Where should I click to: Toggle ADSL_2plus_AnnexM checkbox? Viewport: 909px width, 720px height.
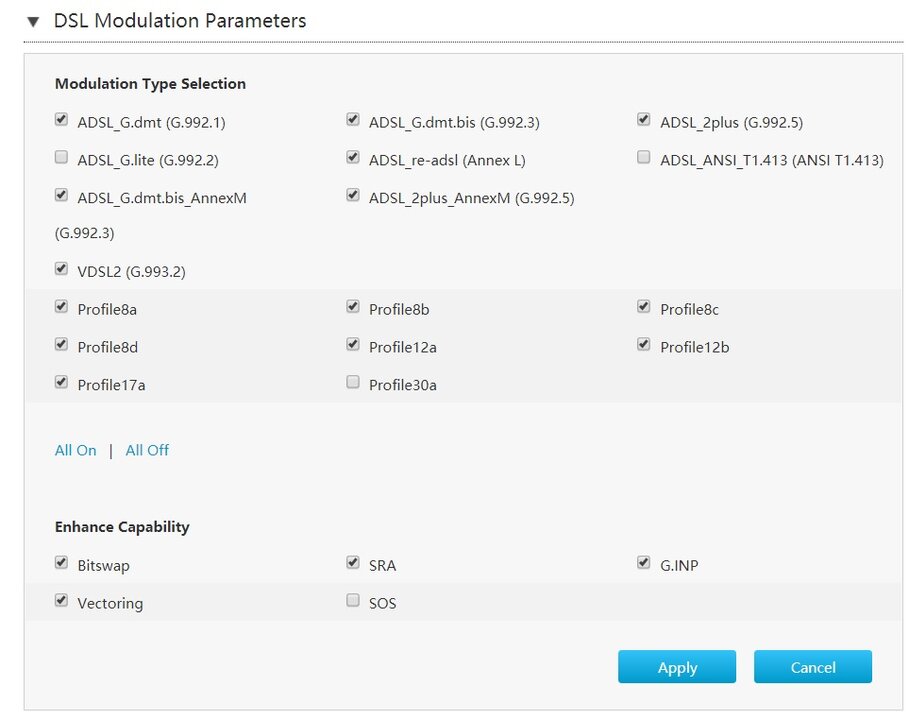click(353, 195)
